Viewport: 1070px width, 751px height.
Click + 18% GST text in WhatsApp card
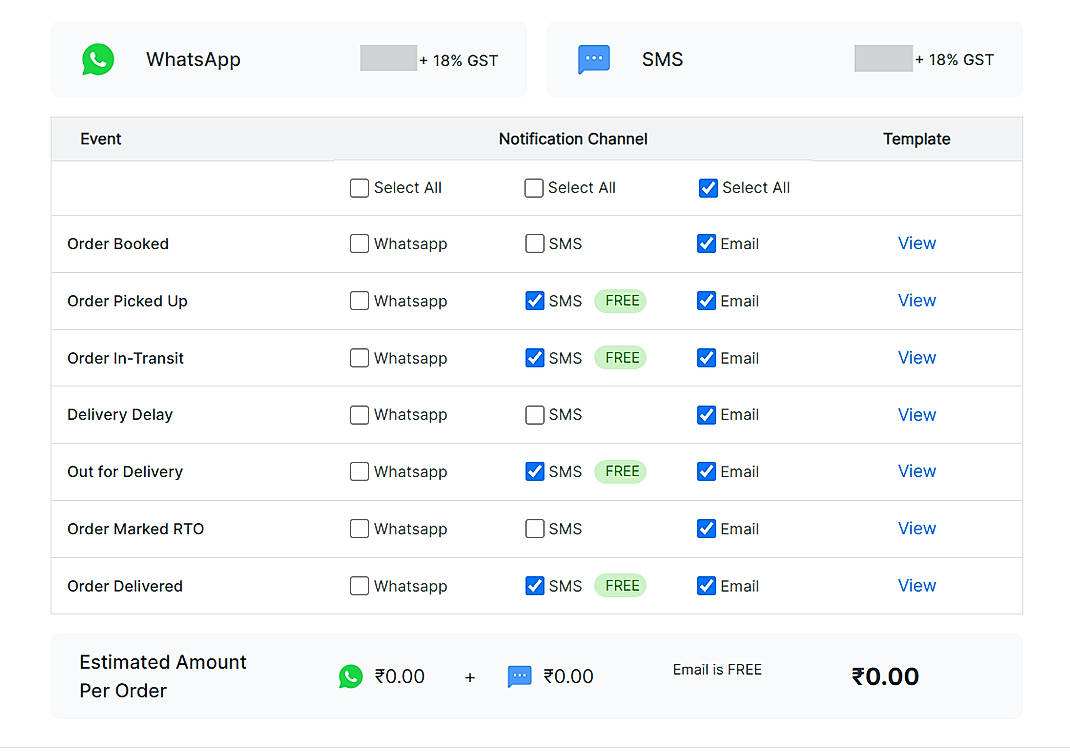click(x=459, y=61)
